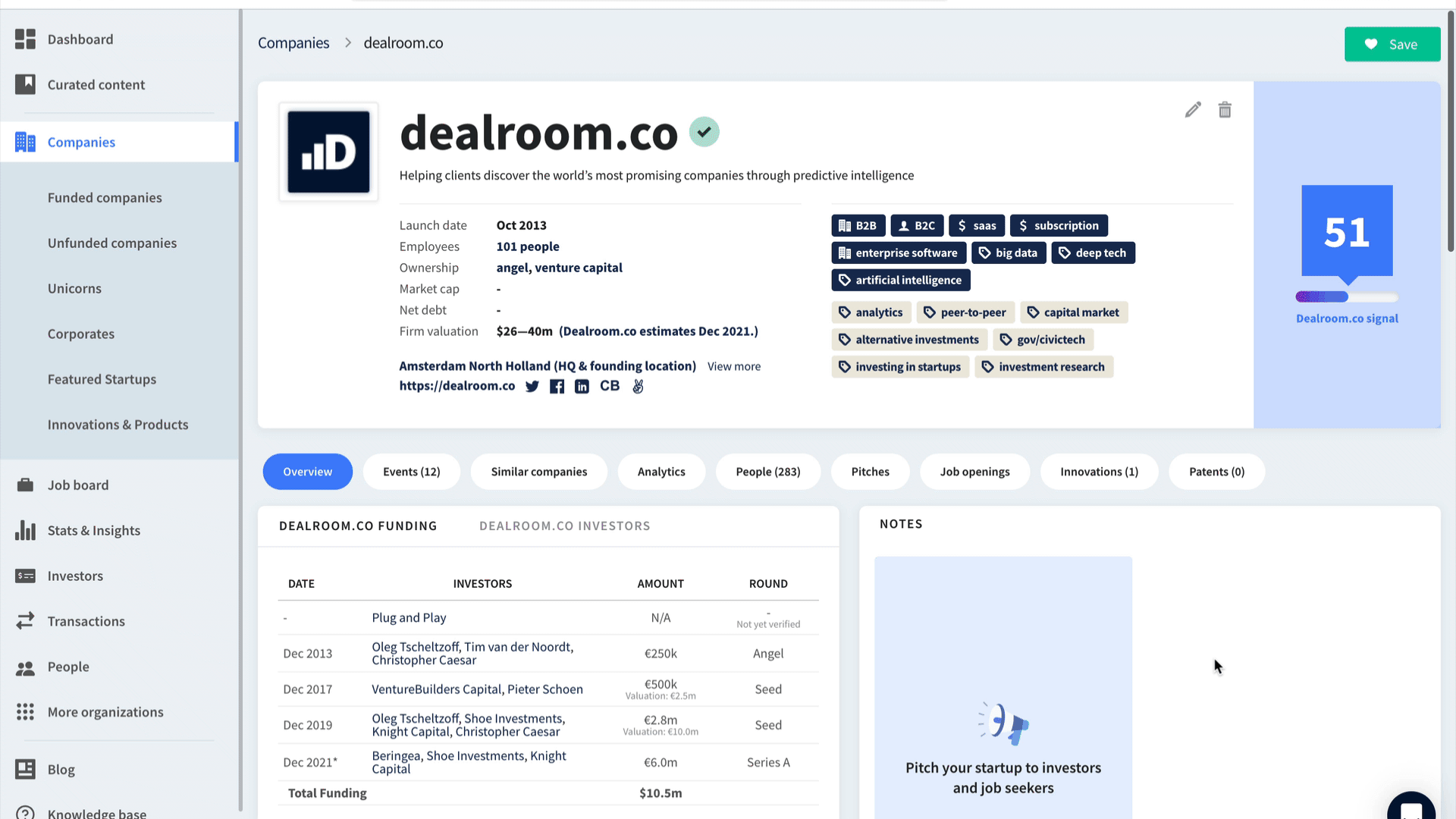Save the company with Save button
Image resolution: width=1456 pixels, height=819 pixels.
pyautogui.click(x=1392, y=44)
